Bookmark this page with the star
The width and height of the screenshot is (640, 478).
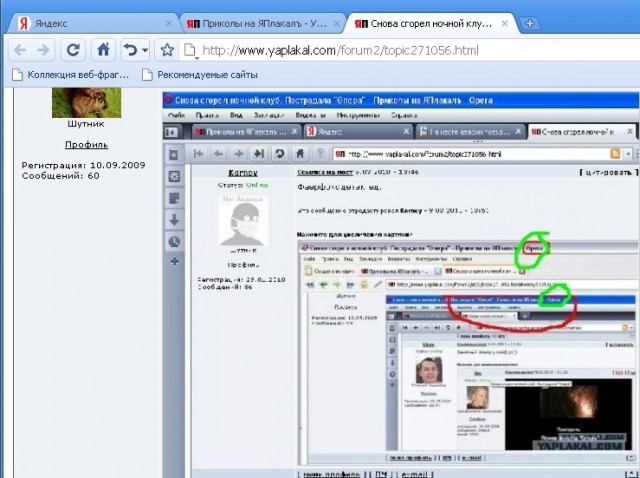167,50
